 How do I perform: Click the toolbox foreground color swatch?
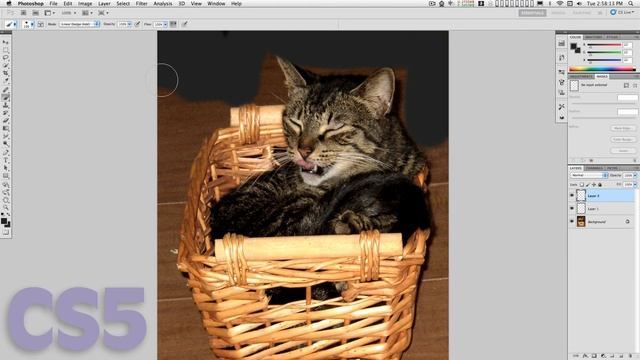[4, 221]
